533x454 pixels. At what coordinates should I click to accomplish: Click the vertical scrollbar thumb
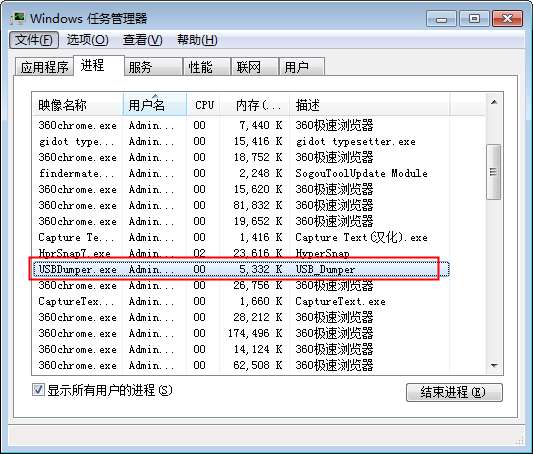point(493,172)
